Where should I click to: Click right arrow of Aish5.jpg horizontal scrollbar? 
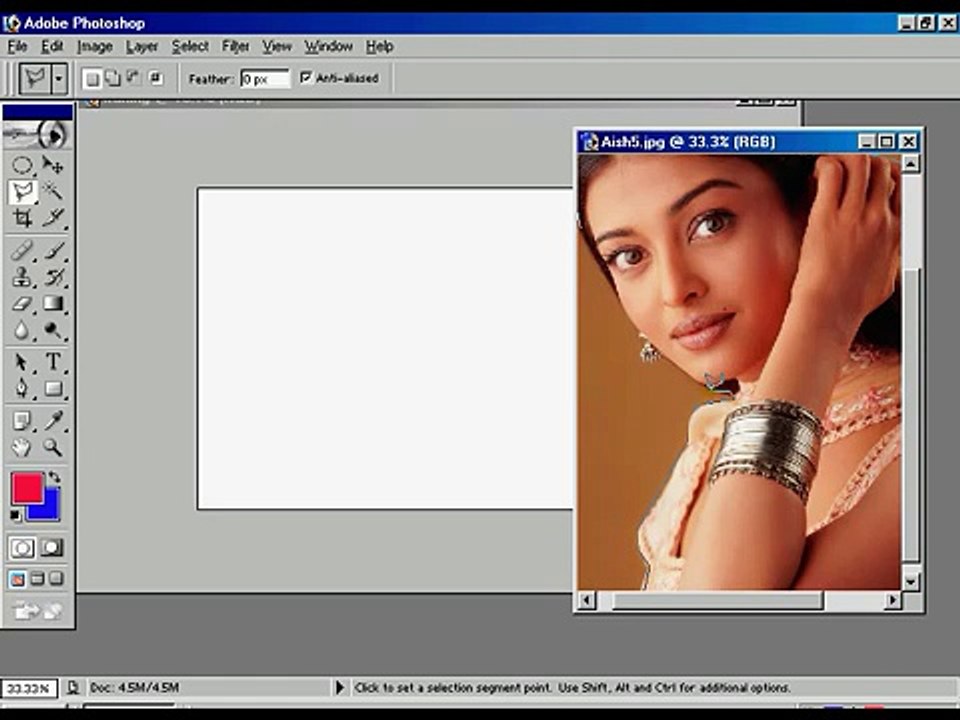pyautogui.click(x=892, y=601)
